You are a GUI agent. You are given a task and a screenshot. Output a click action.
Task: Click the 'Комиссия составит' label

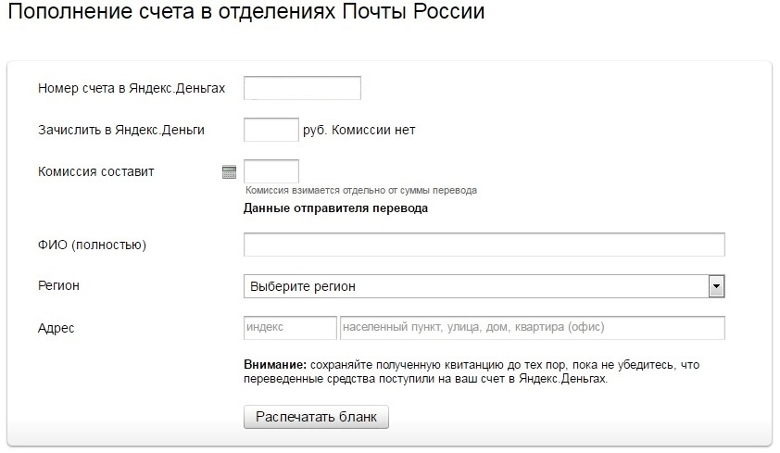(96, 171)
